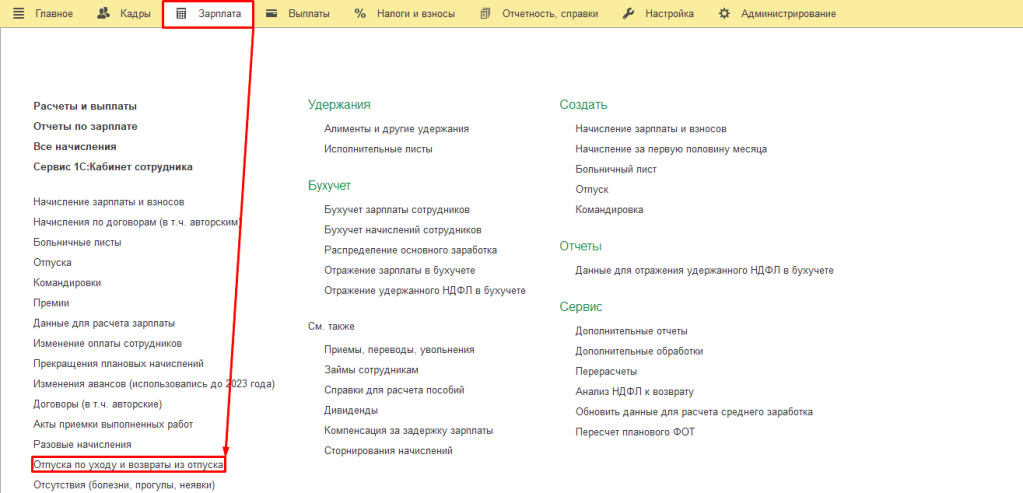The width and height of the screenshot is (1023, 493).
Task: Open Анализ НДФЛ к возврату
Action: pos(634,392)
